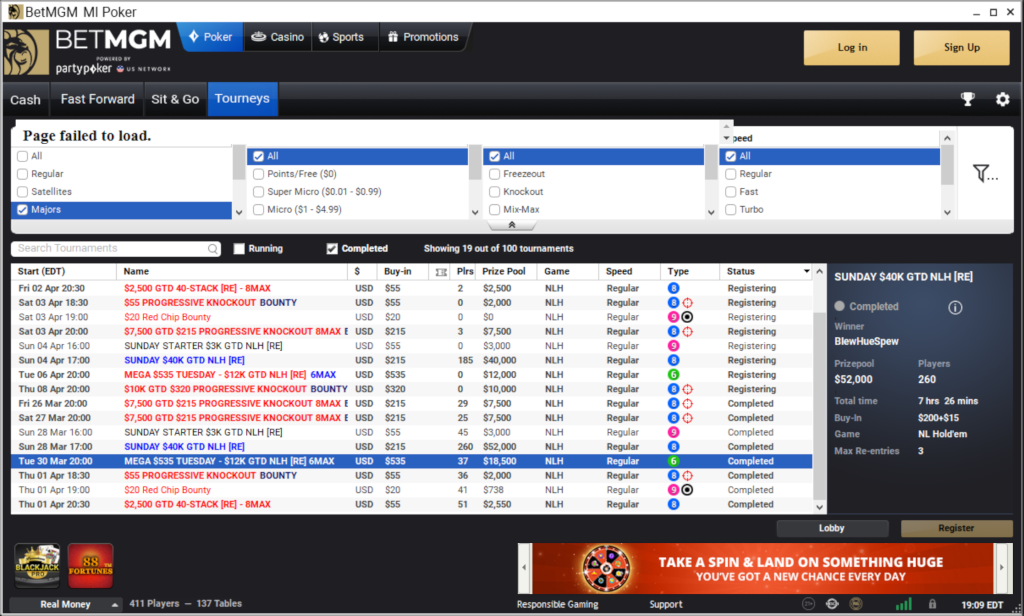Open the Take a Spin promo banner
The width and height of the screenshot is (1024, 616).
[763, 568]
